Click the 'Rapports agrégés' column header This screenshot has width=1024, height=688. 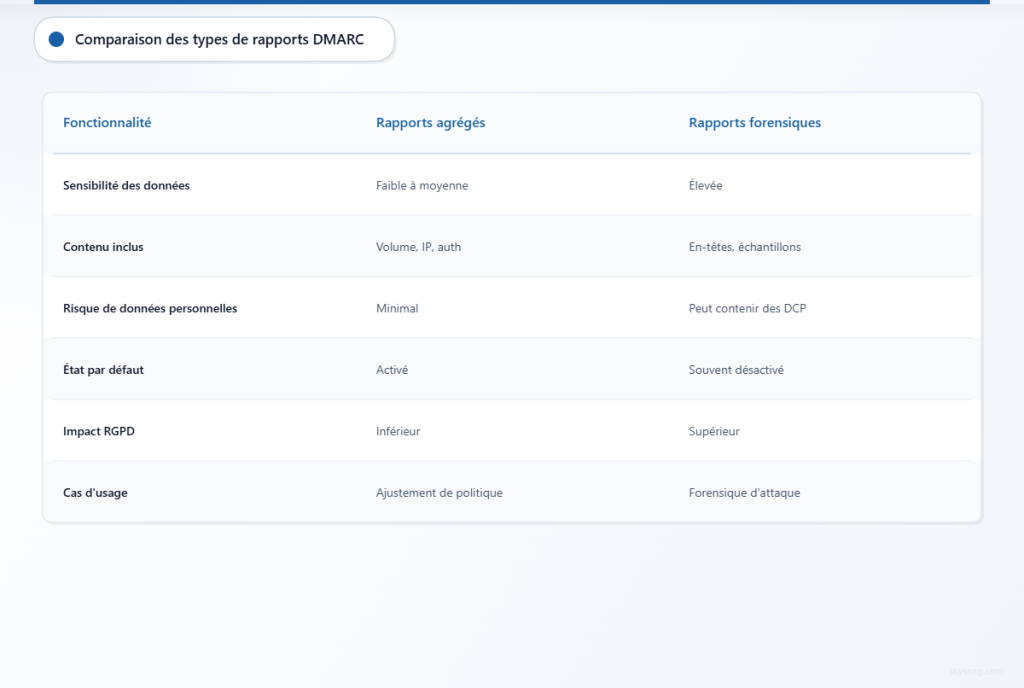click(x=430, y=123)
